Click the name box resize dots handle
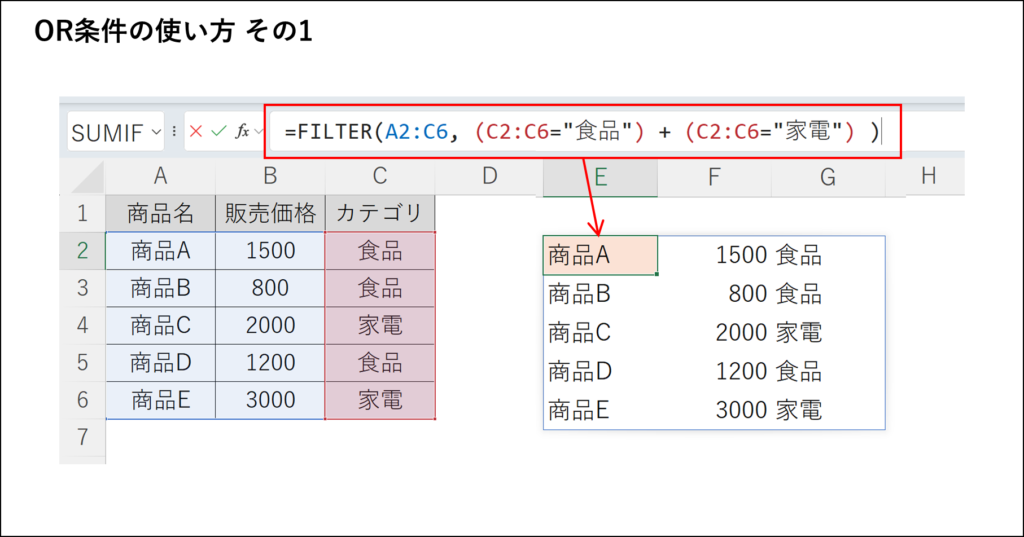This screenshot has width=1024, height=537. (x=175, y=132)
